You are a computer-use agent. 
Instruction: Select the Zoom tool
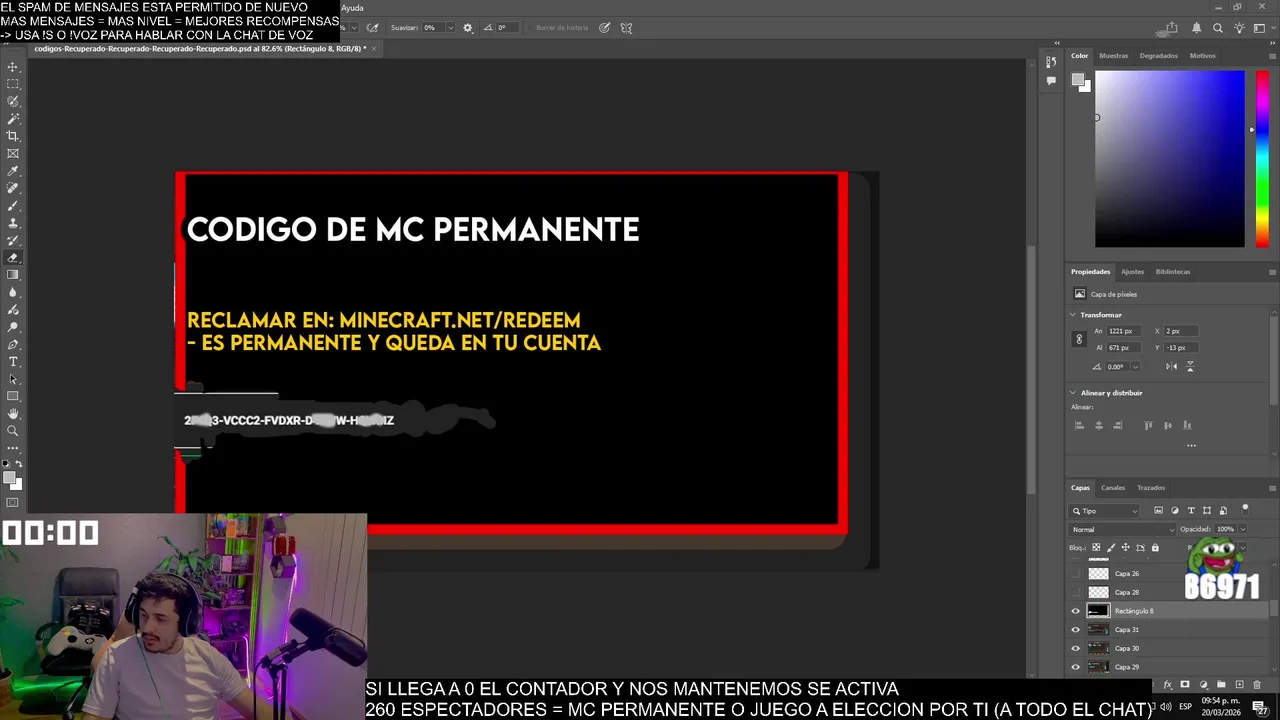(13, 431)
